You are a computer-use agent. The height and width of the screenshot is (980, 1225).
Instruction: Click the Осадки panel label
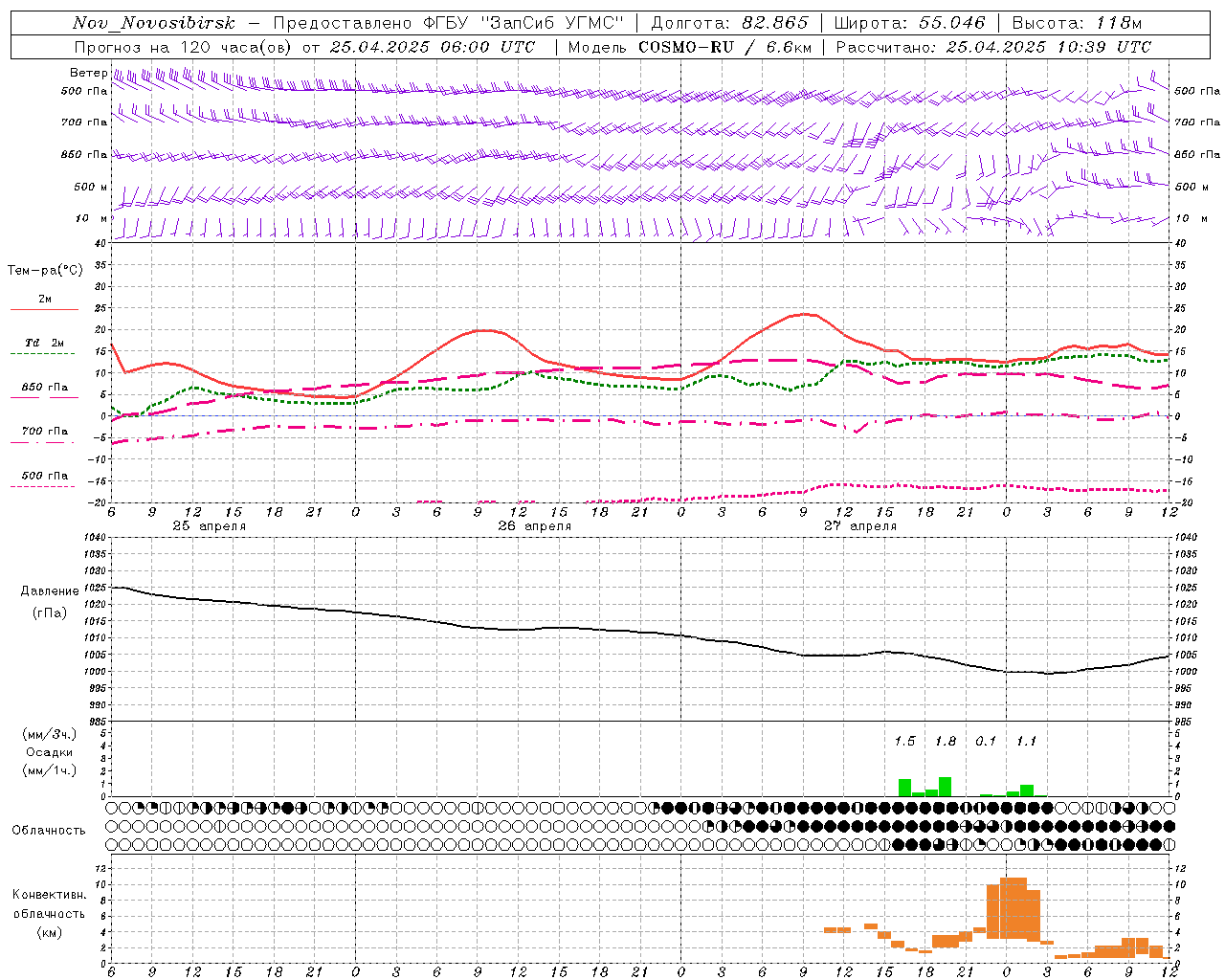[50, 752]
